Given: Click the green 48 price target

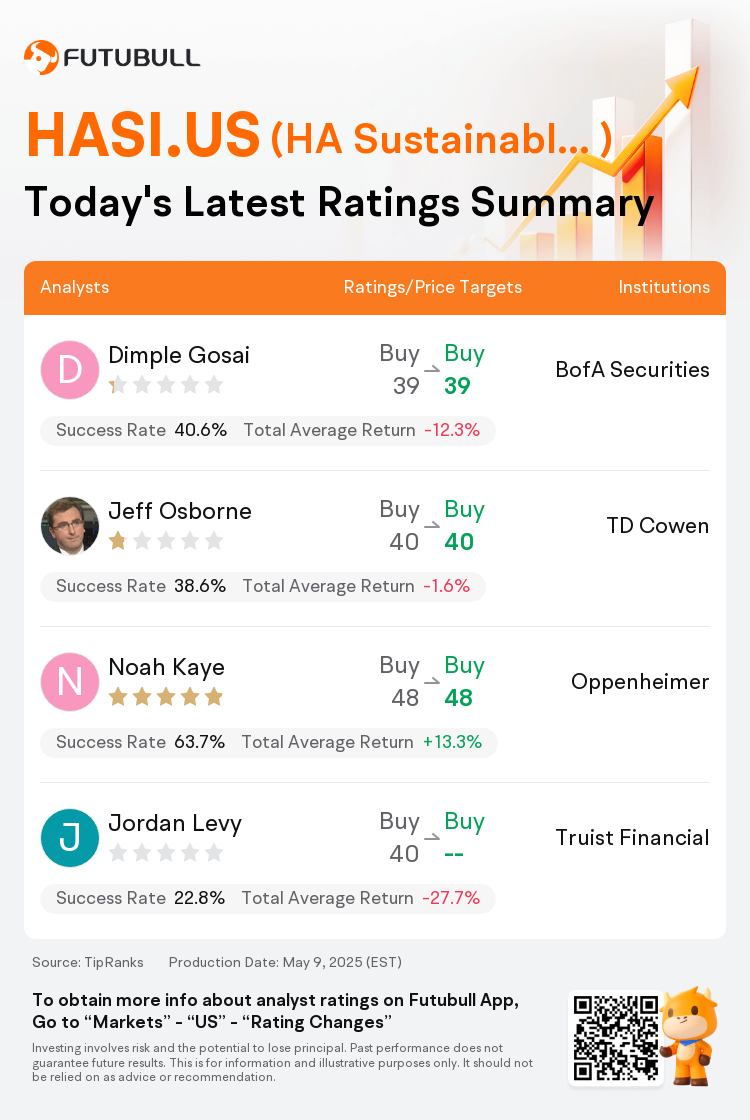Looking at the screenshot, I should (459, 698).
